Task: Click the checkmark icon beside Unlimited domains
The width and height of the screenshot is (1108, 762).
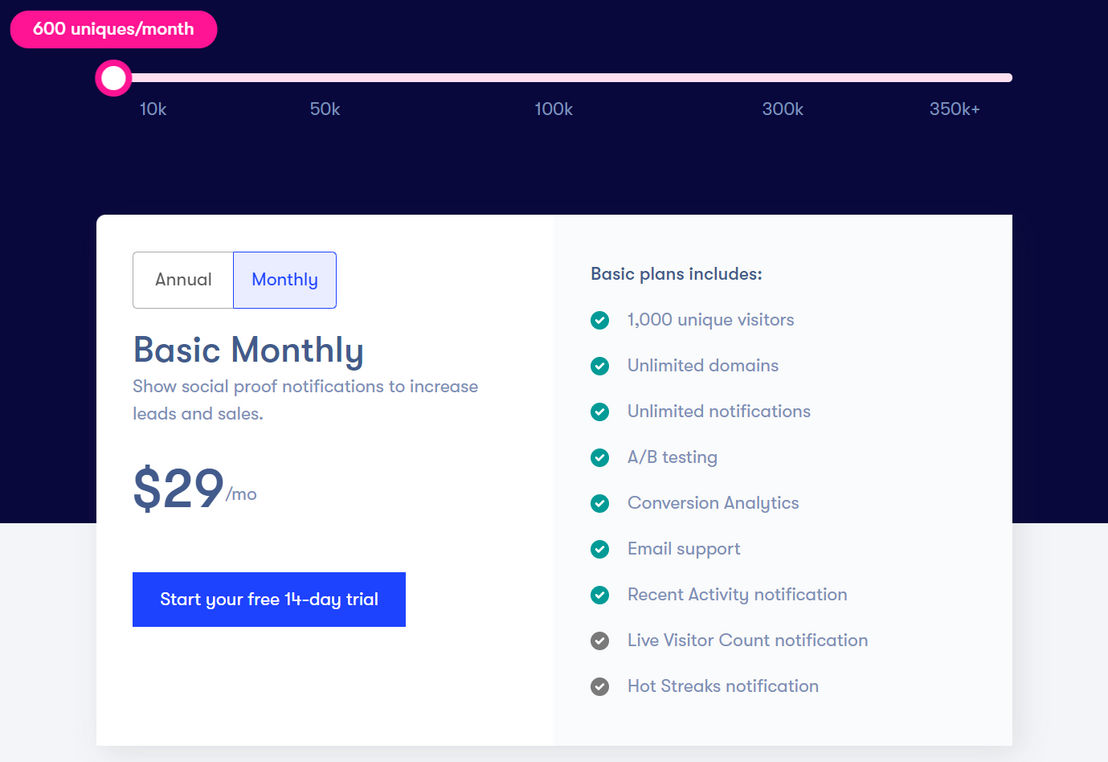Action: [x=599, y=366]
